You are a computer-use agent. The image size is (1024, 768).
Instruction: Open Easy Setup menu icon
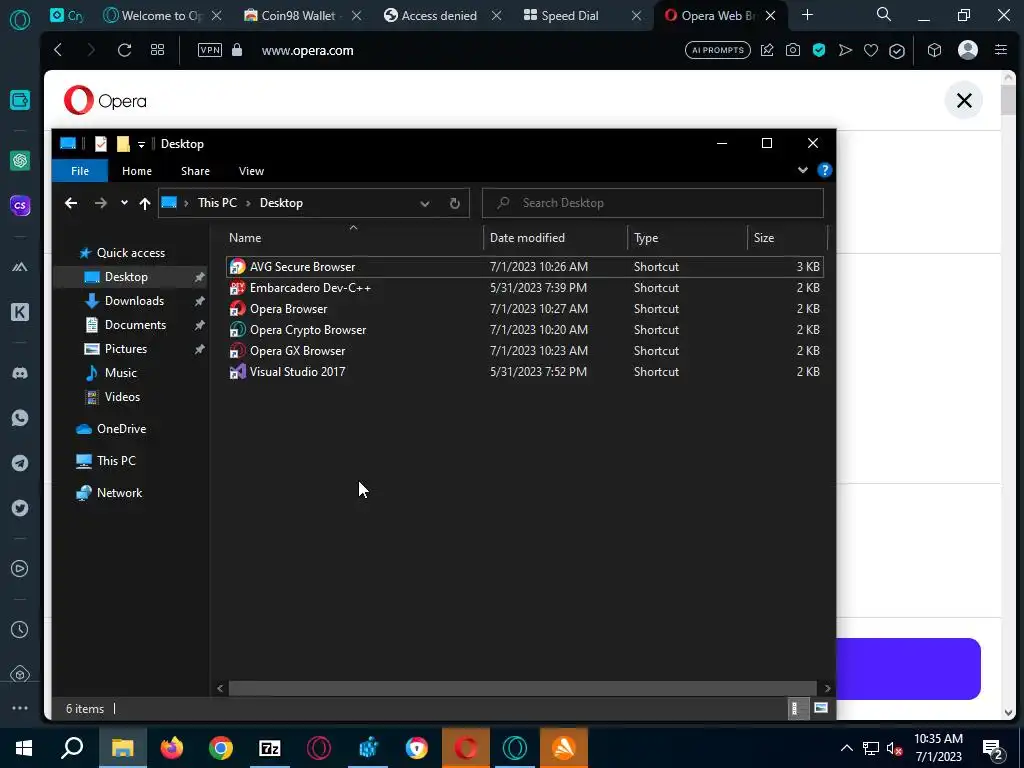1000,50
